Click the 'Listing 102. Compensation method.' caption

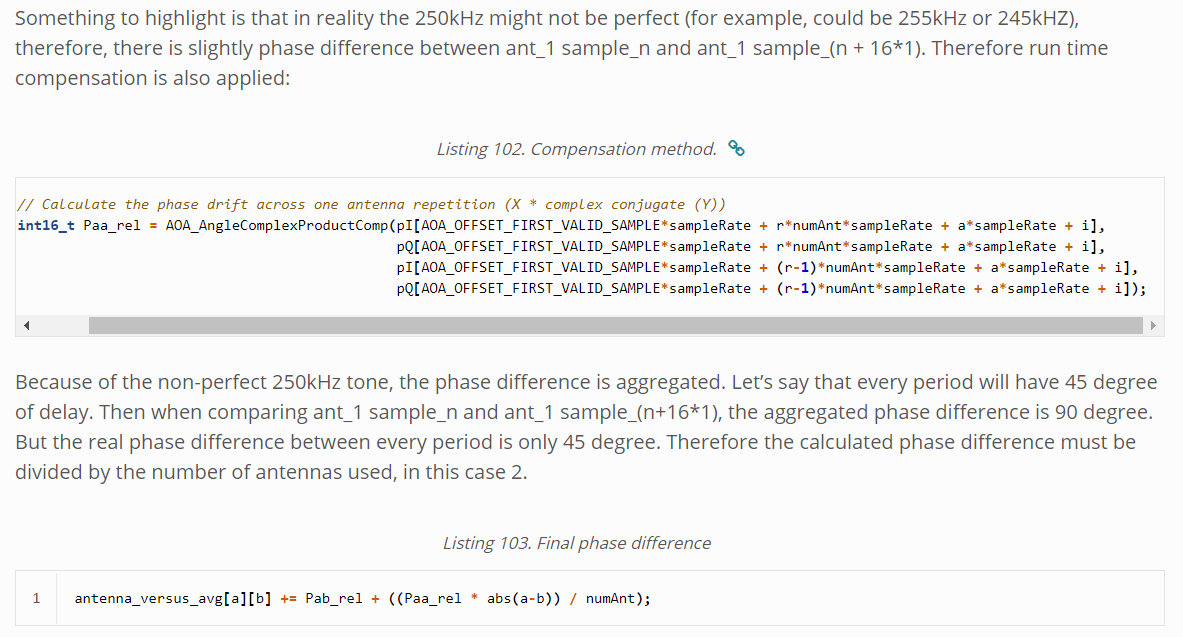coord(576,149)
